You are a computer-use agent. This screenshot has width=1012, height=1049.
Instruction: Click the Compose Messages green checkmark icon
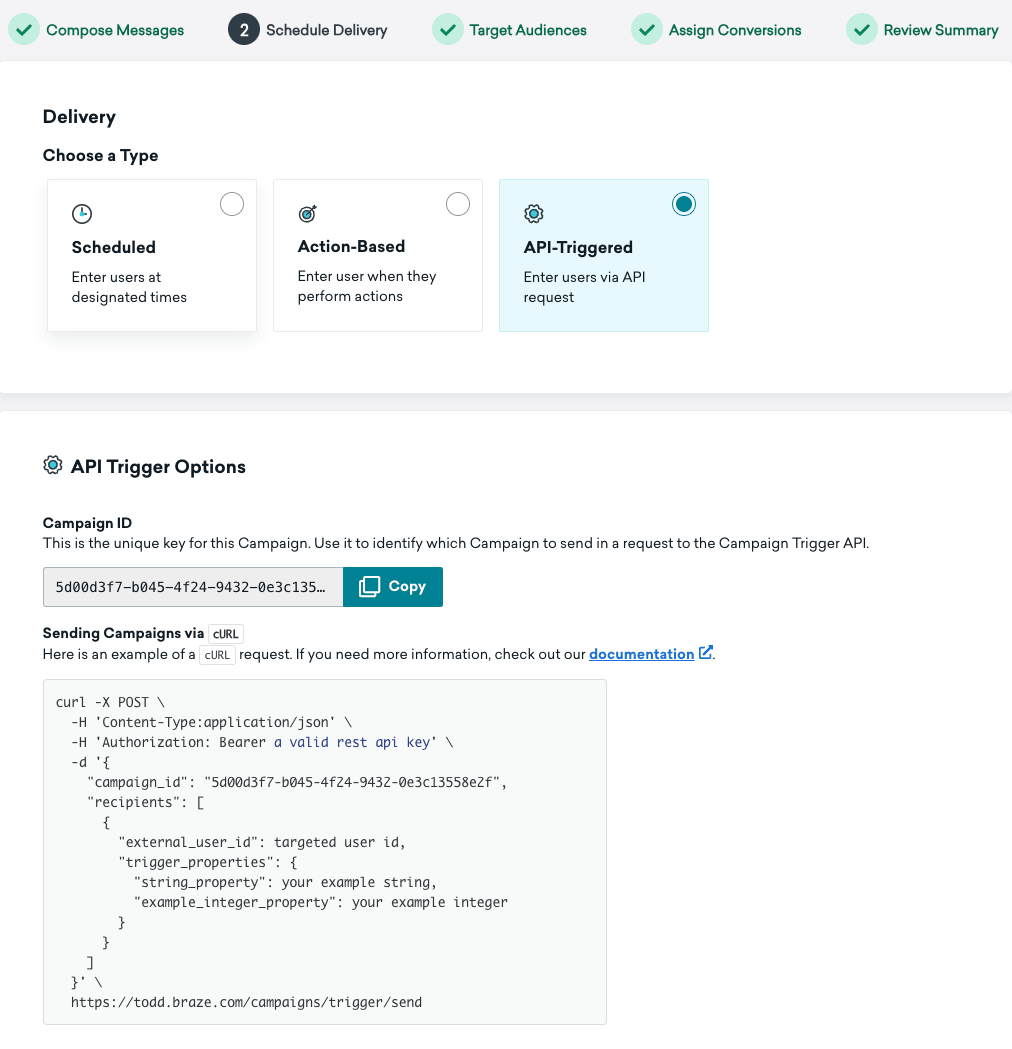25,30
